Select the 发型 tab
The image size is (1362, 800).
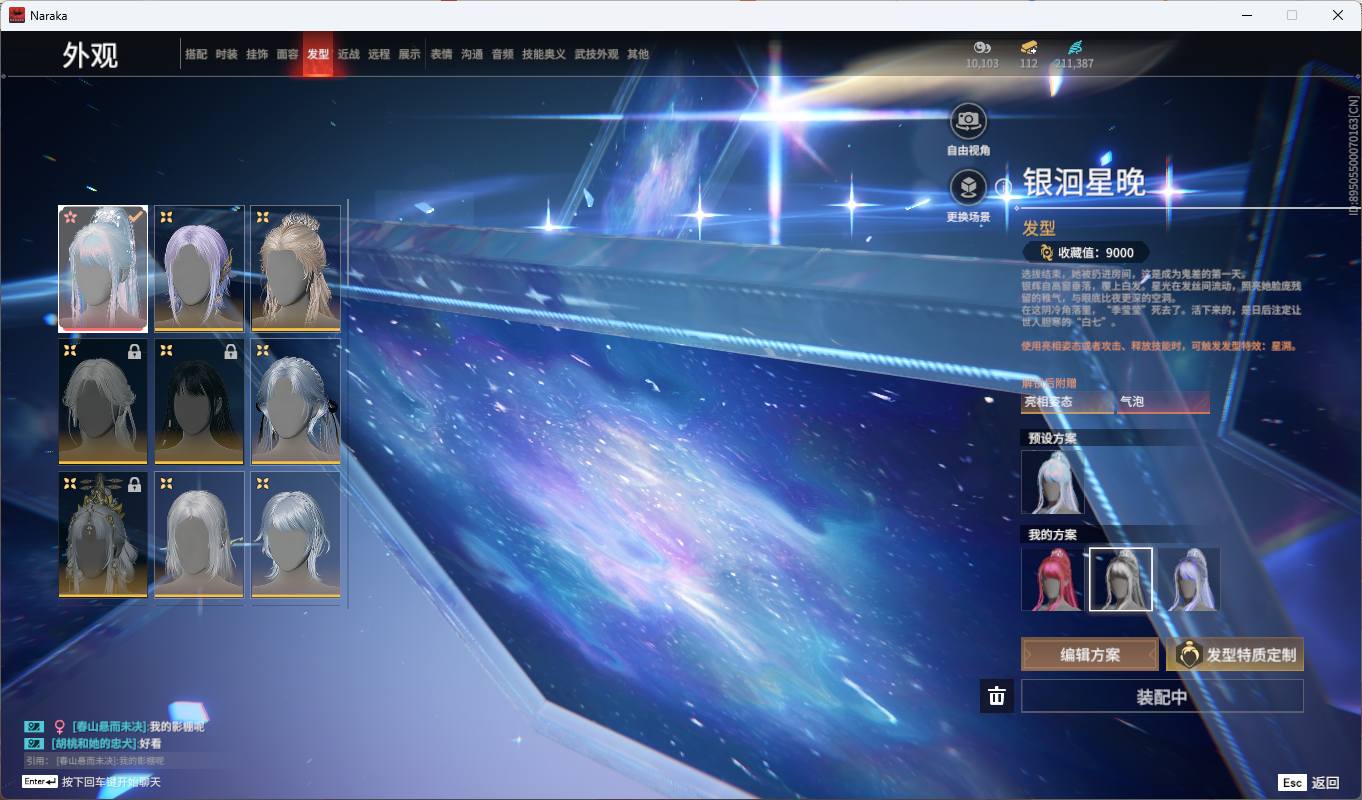click(318, 54)
